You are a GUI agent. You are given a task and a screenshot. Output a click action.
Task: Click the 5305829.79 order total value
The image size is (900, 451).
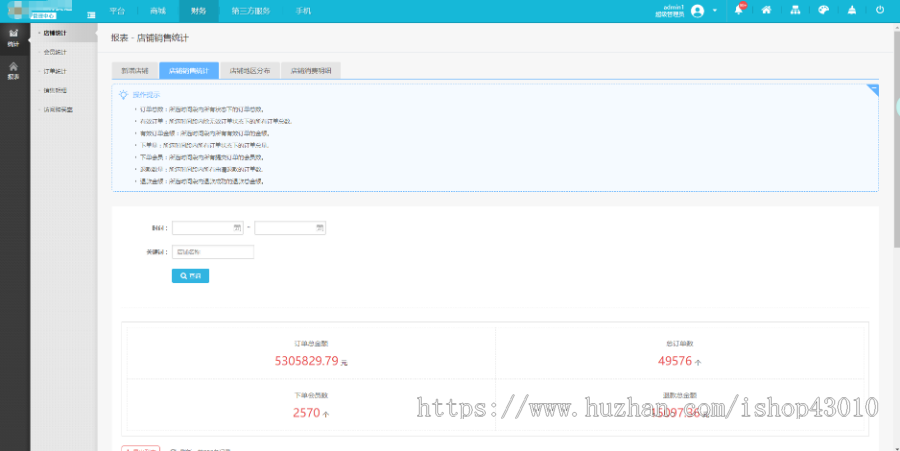307,361
